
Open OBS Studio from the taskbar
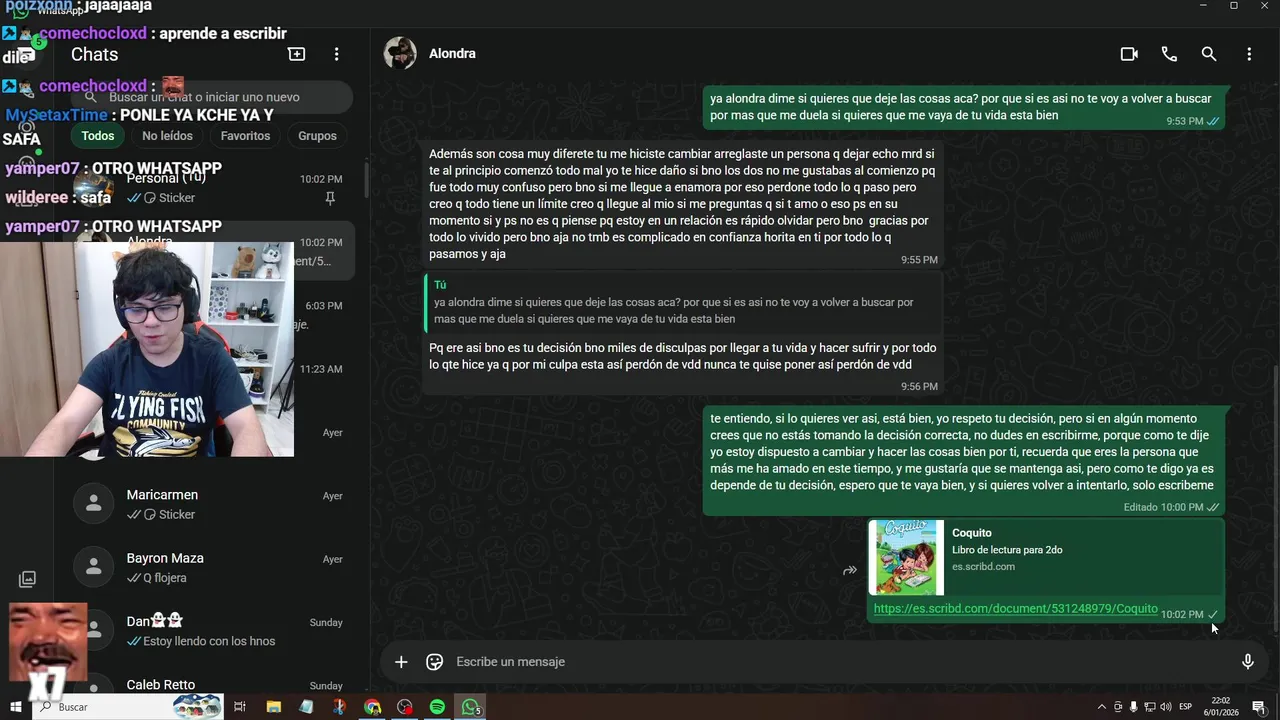coord(404,707)
